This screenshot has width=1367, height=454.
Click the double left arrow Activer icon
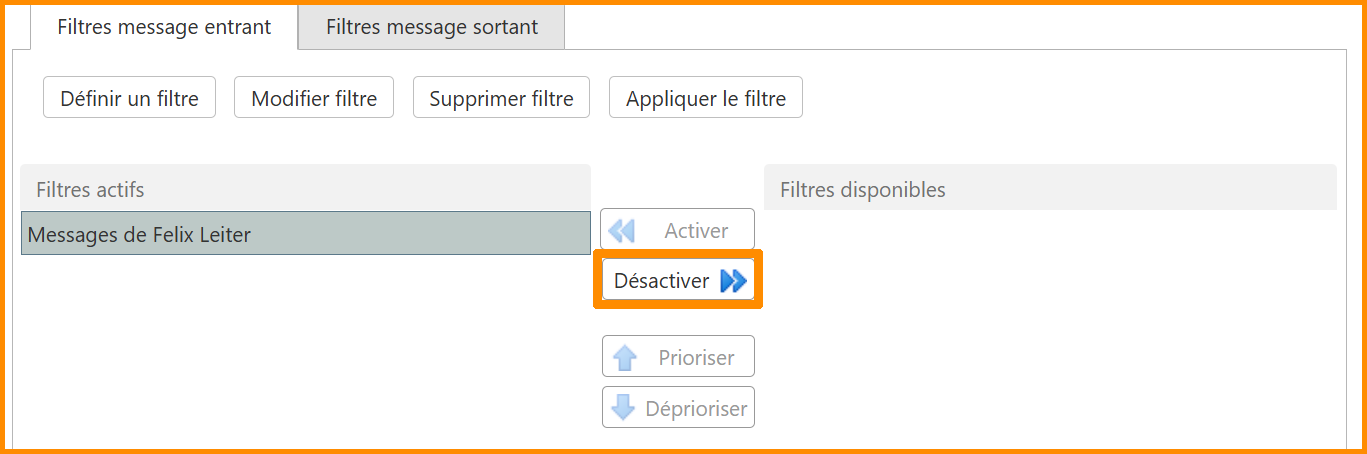[621, 231]
